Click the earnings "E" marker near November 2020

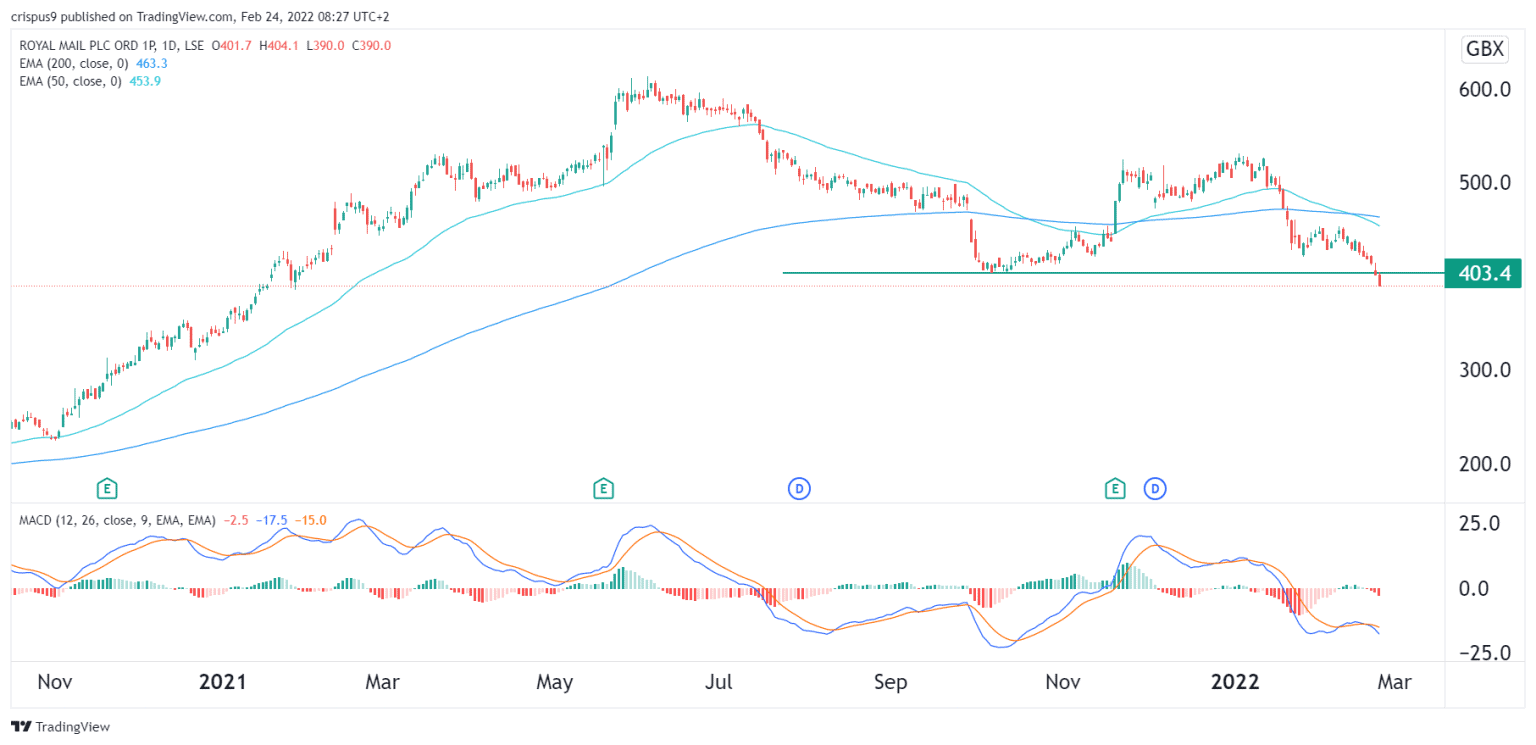105,489
